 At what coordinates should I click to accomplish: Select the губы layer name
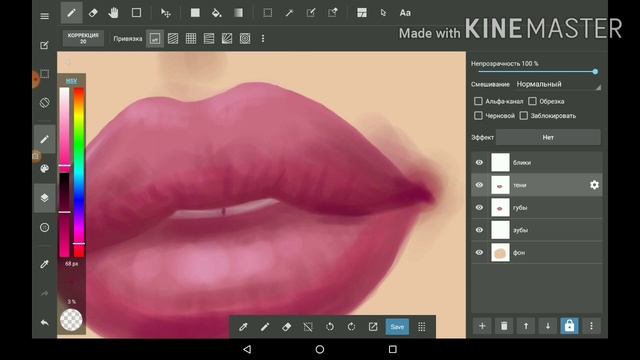[520, 208]
